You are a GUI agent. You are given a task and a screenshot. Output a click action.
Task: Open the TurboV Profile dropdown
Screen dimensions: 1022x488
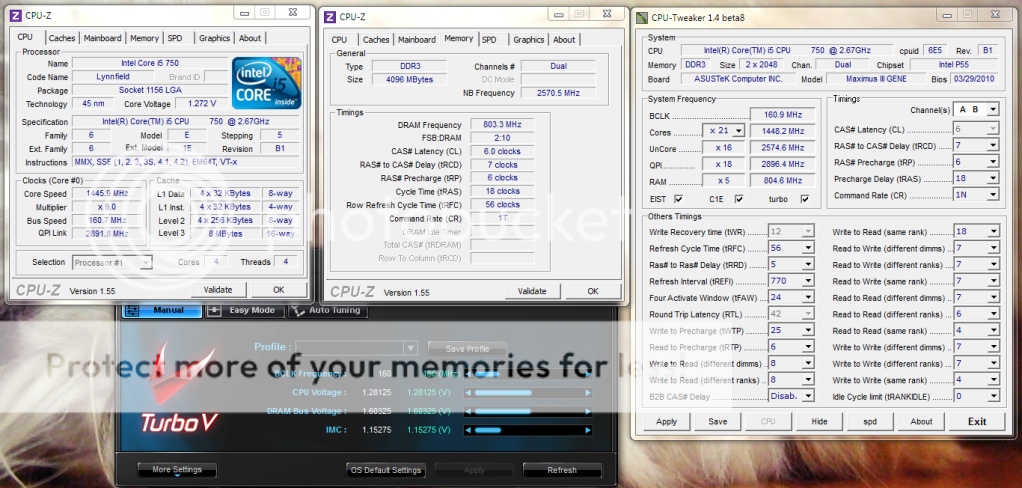point(410,348)
